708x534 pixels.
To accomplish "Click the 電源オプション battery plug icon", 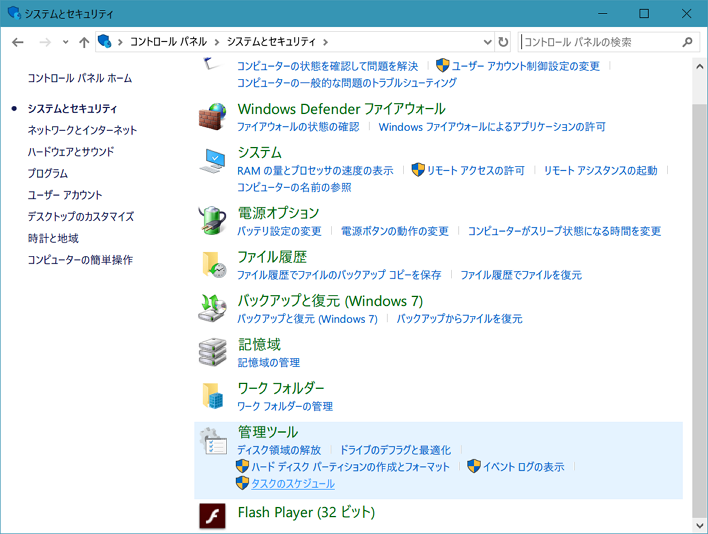I will [213, 220].
